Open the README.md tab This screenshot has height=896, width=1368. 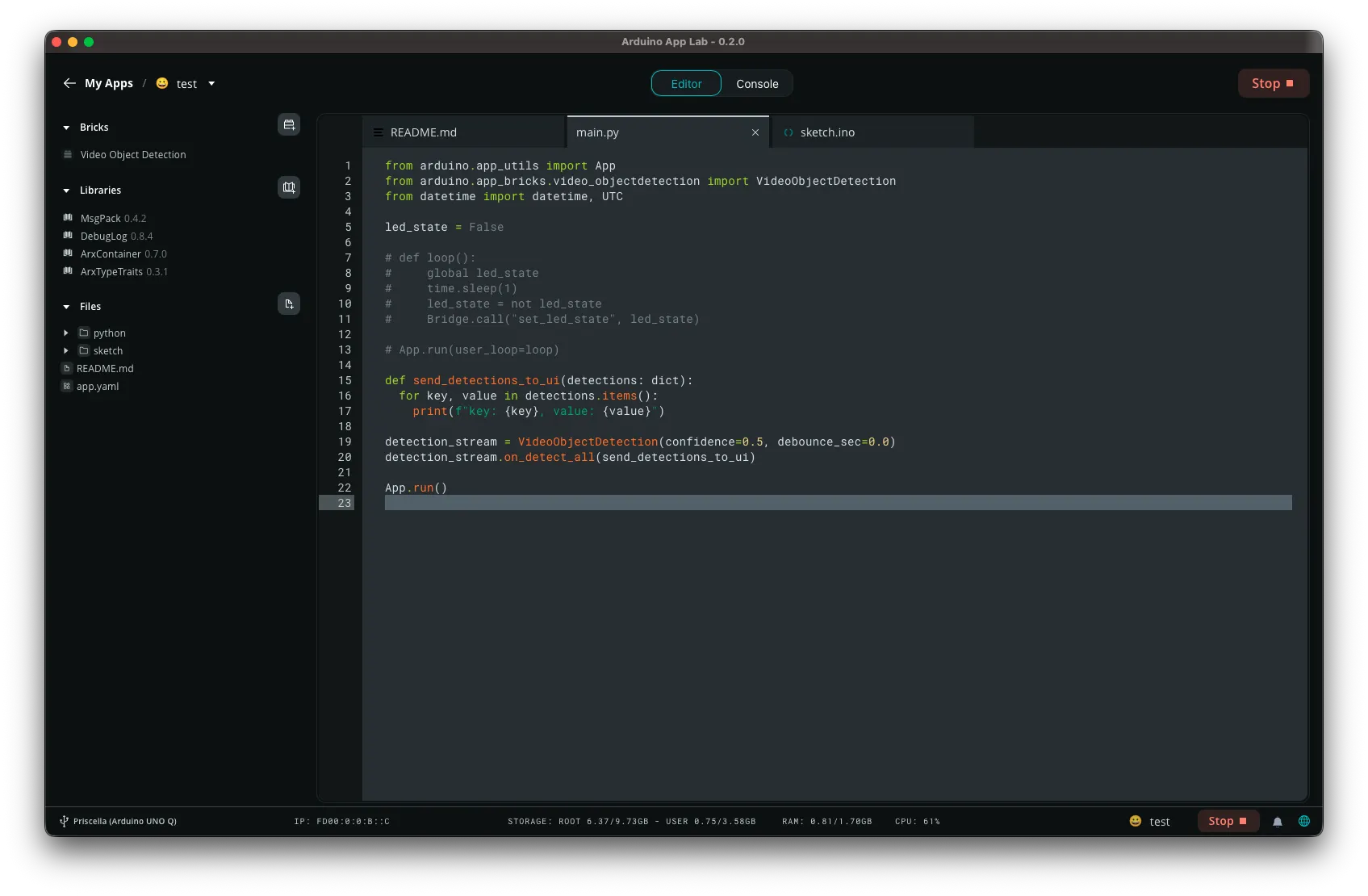point(424,132)
